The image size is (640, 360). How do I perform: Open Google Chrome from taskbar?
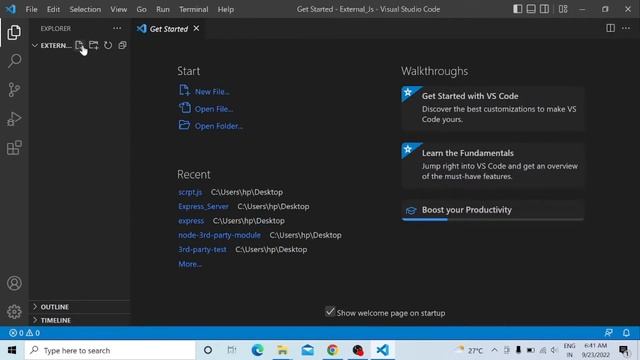[332, 350]
